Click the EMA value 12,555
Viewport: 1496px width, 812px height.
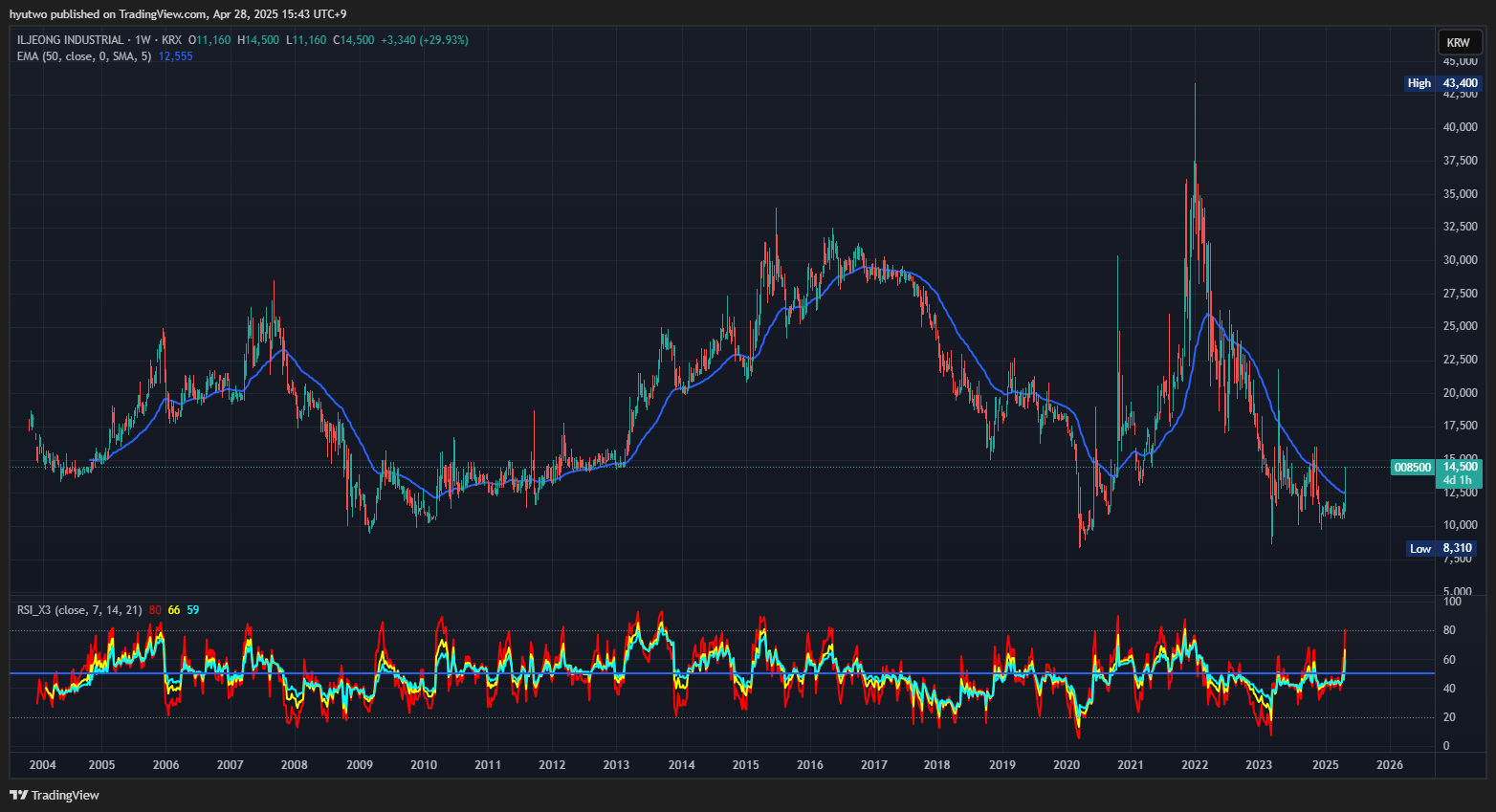pyautogui.click(x=175, y=56)
